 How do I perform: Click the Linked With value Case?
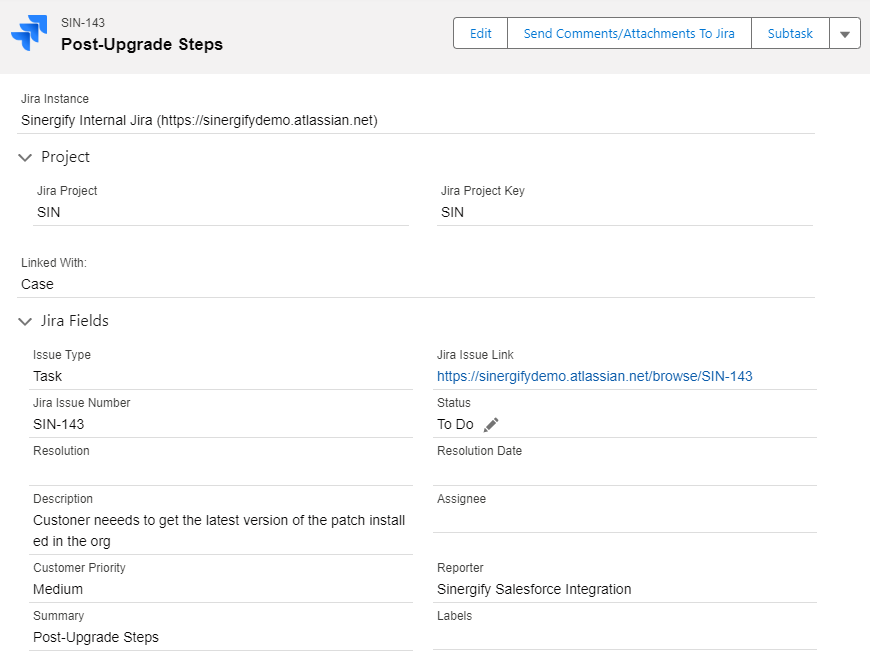click(37, 284)
